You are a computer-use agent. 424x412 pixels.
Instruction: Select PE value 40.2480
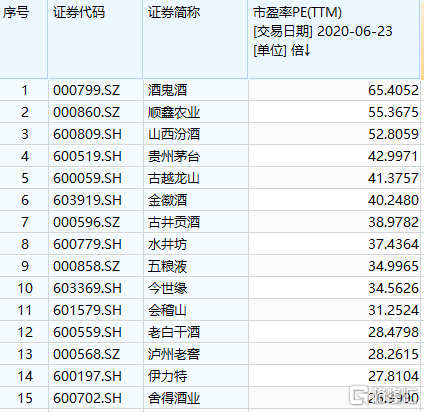point(393,200)
